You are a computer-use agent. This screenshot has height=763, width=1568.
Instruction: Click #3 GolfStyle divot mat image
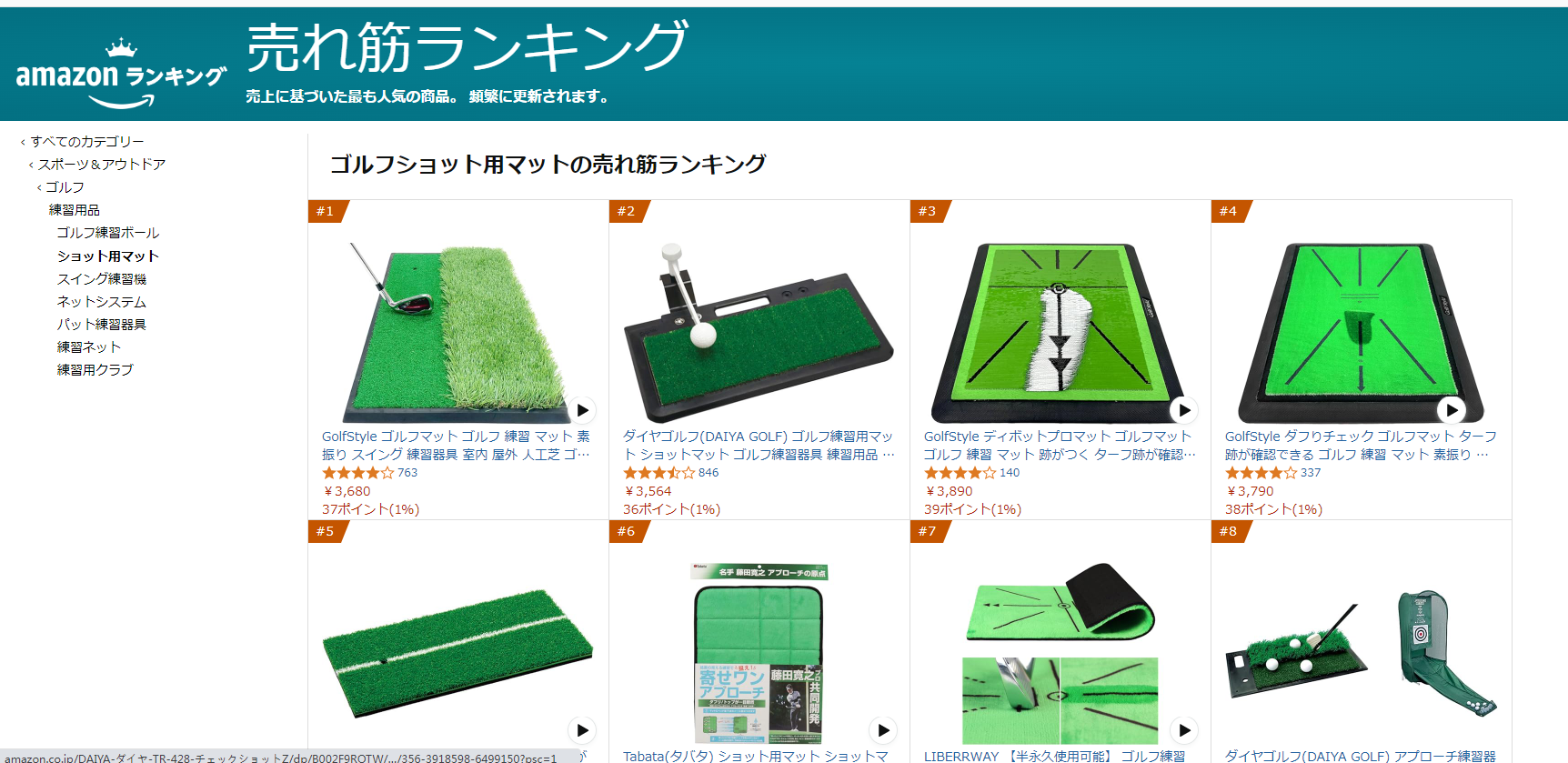(x=1060, y=333)
